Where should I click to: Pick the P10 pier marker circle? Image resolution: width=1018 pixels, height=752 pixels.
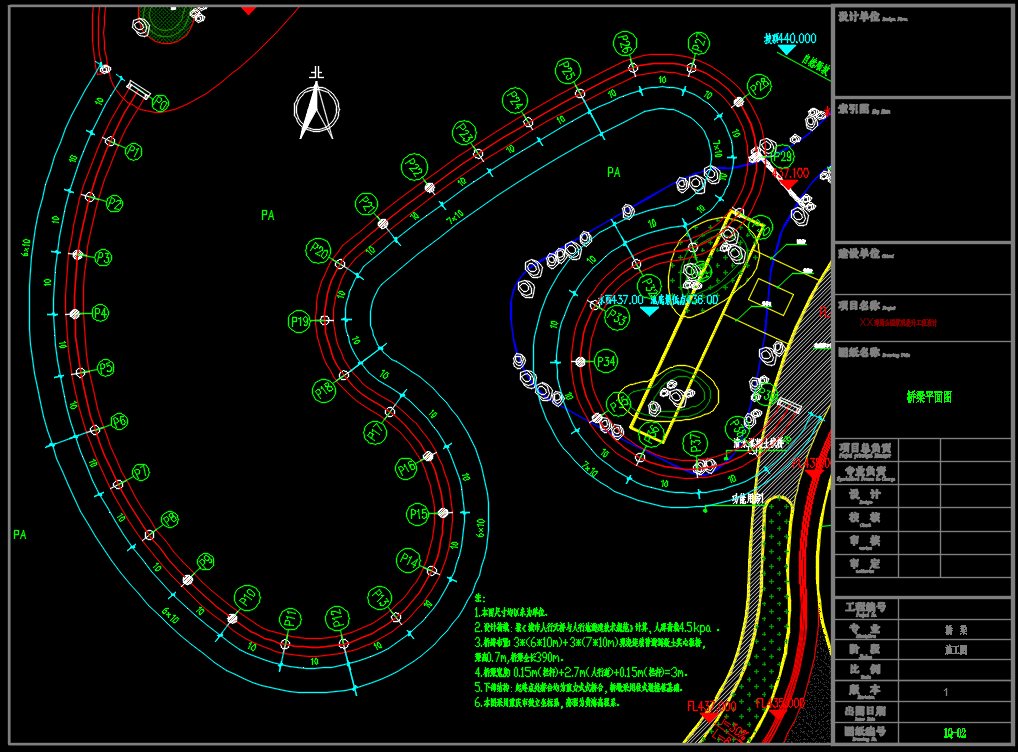(x=247, y=598)
